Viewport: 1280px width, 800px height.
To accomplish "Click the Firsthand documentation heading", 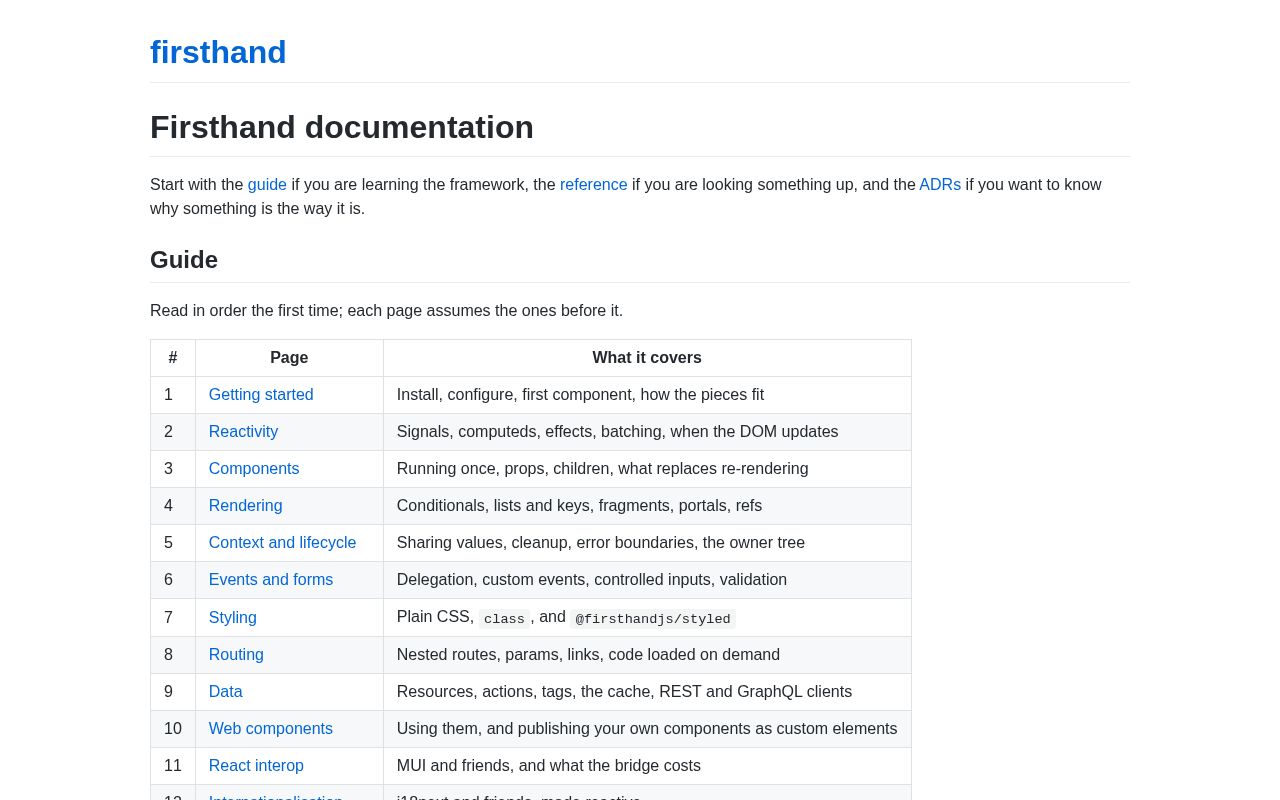I will point(342,127).
